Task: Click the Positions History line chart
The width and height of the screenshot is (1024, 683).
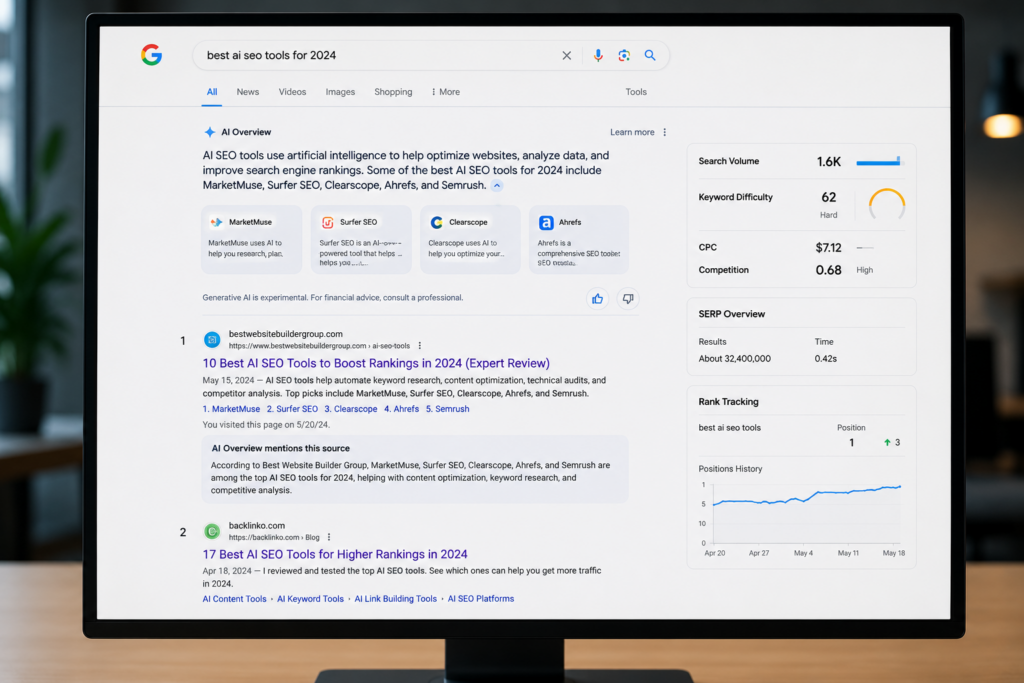Action: point(807,513)
